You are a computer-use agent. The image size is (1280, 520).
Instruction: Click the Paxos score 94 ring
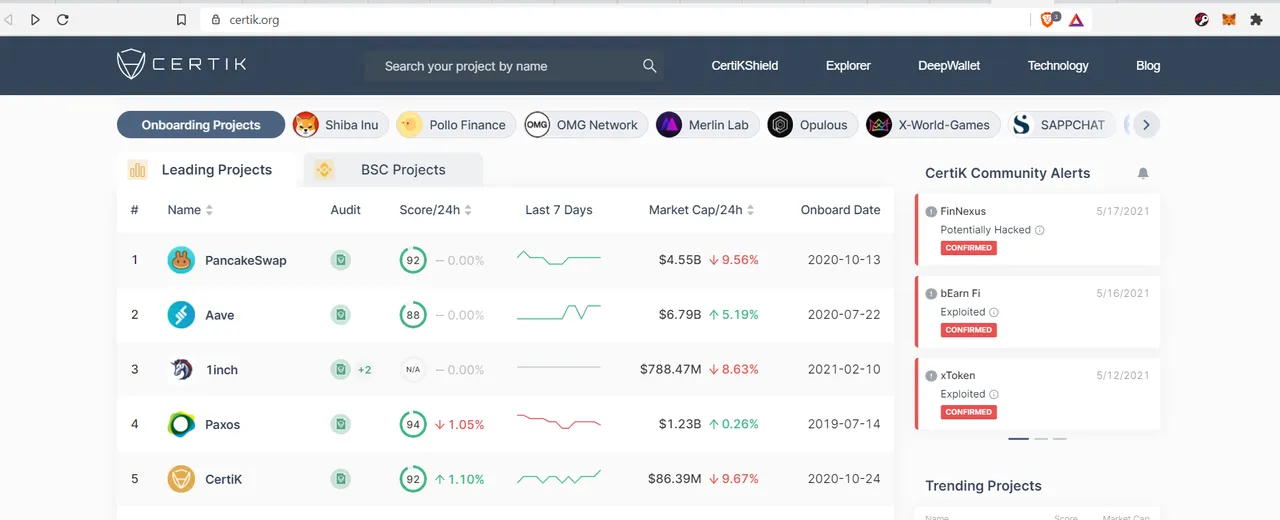point(412,425)
